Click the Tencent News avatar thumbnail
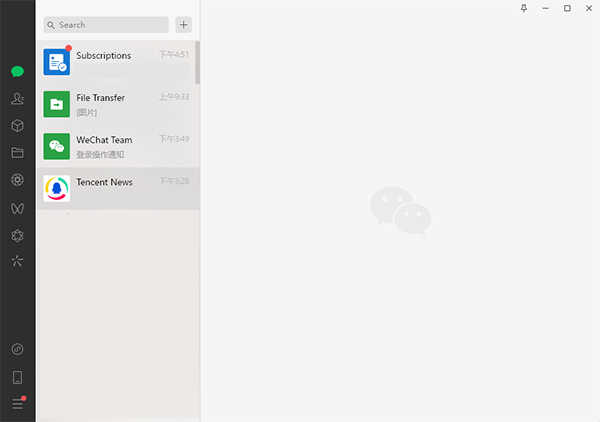This screenshot has height=422, width=600. tap(57, 188)
